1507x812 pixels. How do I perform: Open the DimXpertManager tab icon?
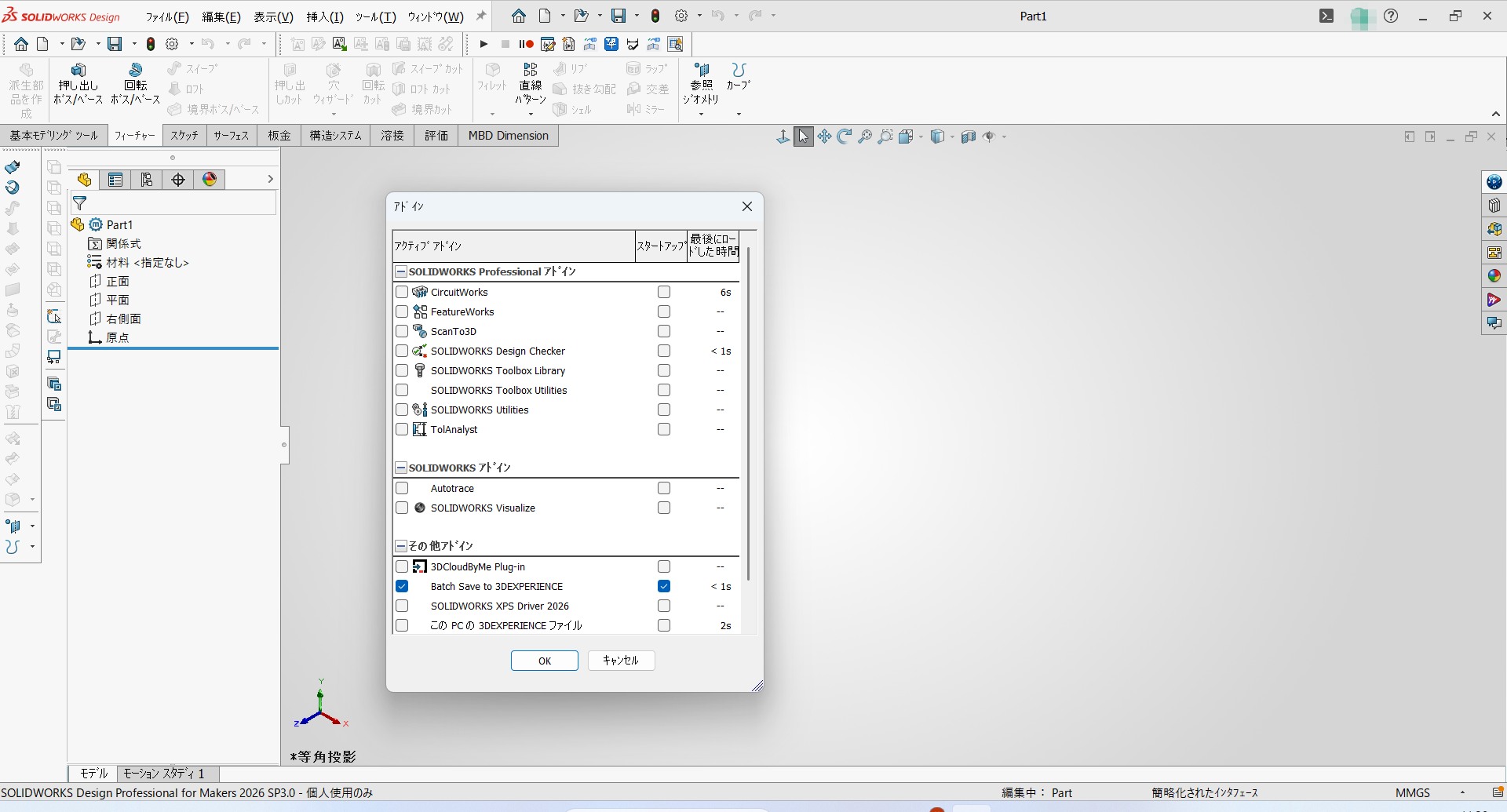(178, 180)
